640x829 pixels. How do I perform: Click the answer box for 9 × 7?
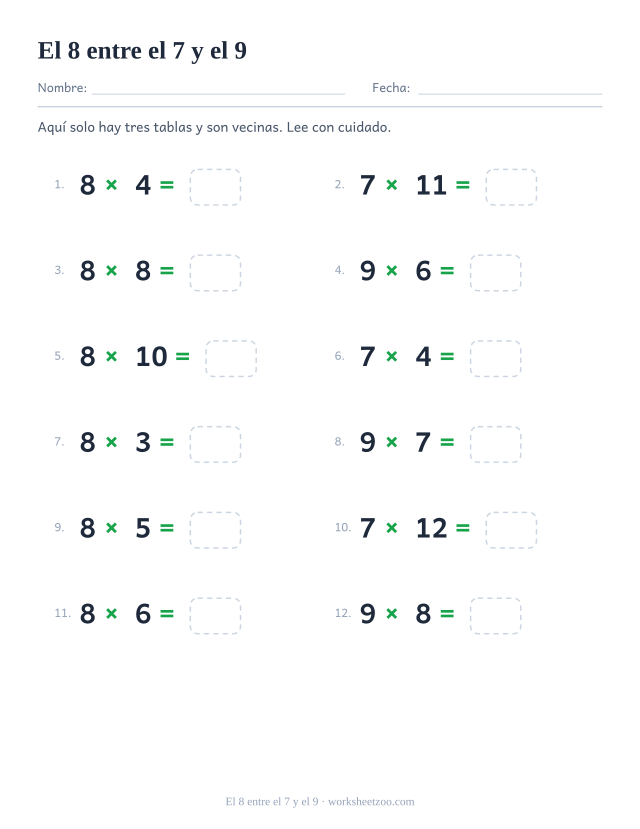tap(495, 444)
